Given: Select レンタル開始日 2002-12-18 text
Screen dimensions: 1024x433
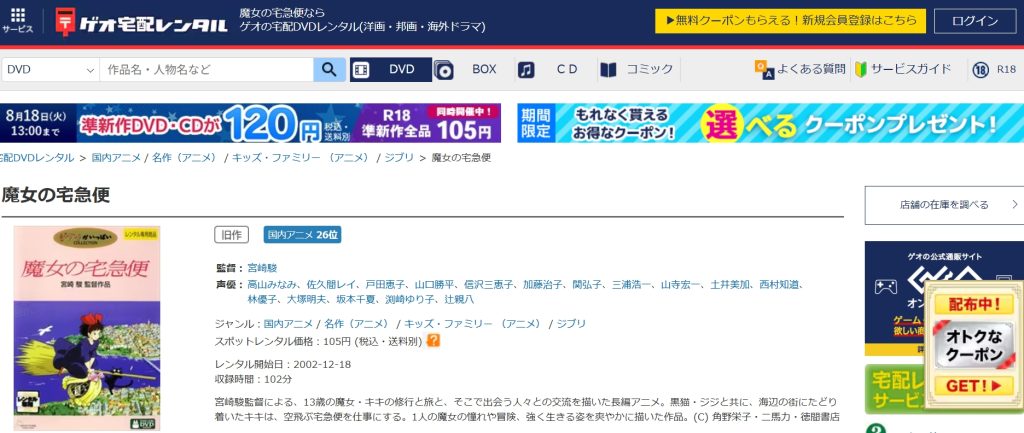Looking at the screenshot, I should (283, 364).
